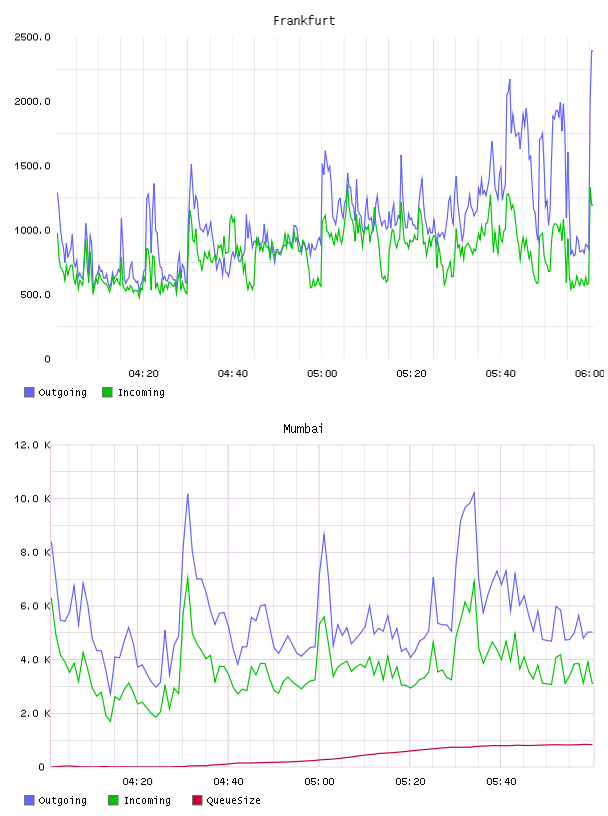The image size is (608, 816).
Task: Click the Frankfurt chart title
Action: click(304, 21)
